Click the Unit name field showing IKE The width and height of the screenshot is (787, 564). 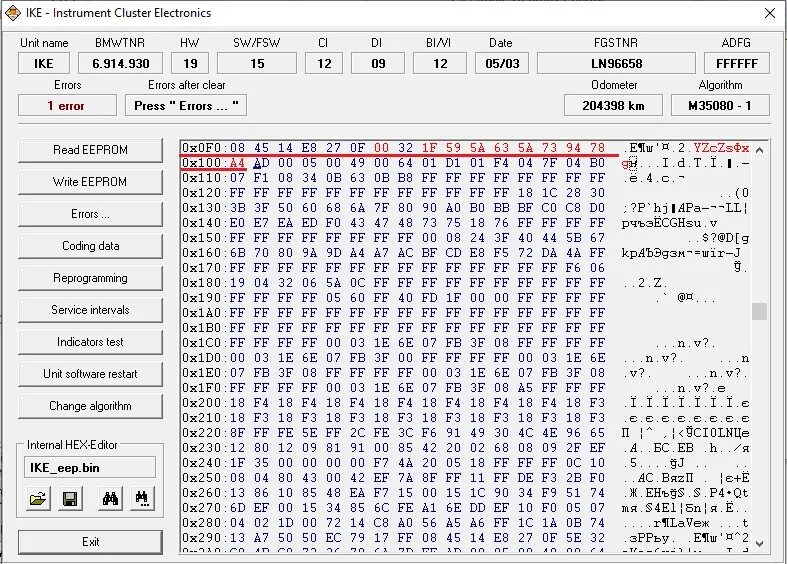(44, 64)
